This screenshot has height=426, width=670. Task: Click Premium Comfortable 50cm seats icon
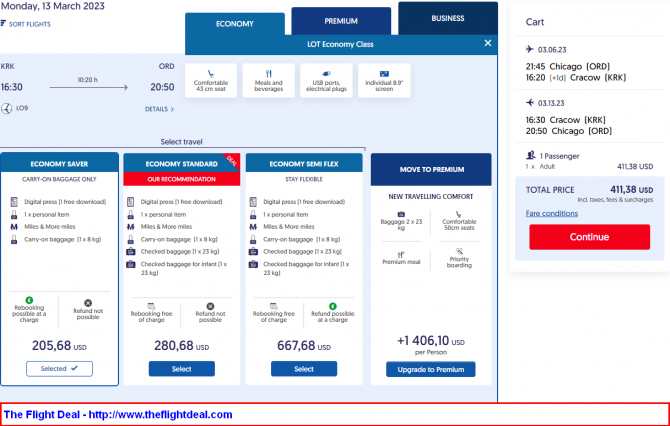458,214
